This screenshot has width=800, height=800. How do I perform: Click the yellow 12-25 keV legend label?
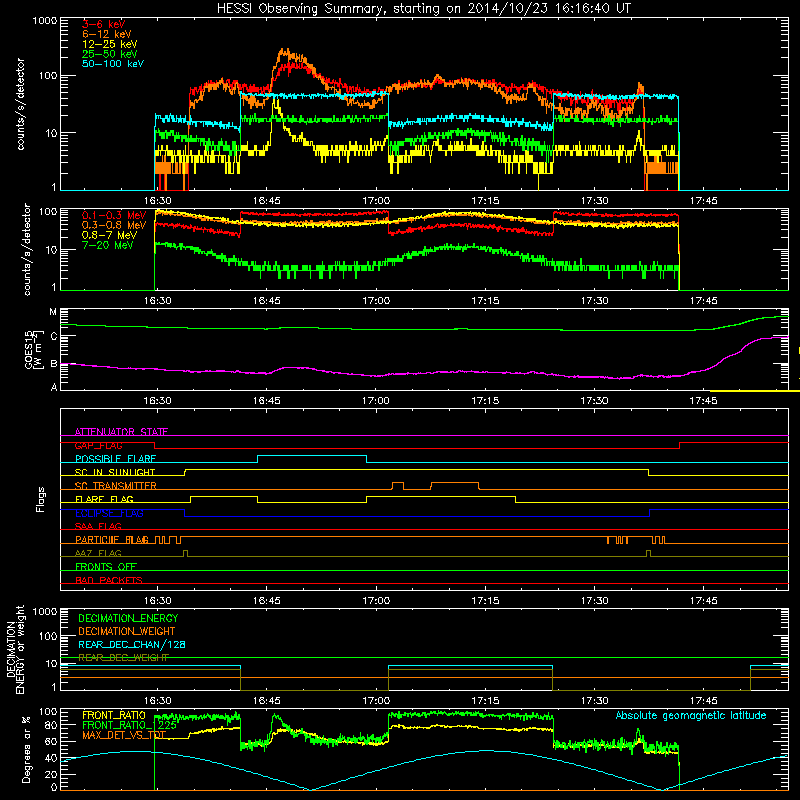(x=109, y=44)
